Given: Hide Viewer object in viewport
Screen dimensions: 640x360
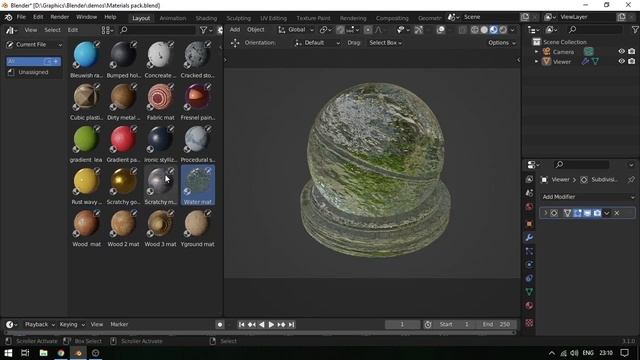Looking at the screenshot, I should [621, 61].
